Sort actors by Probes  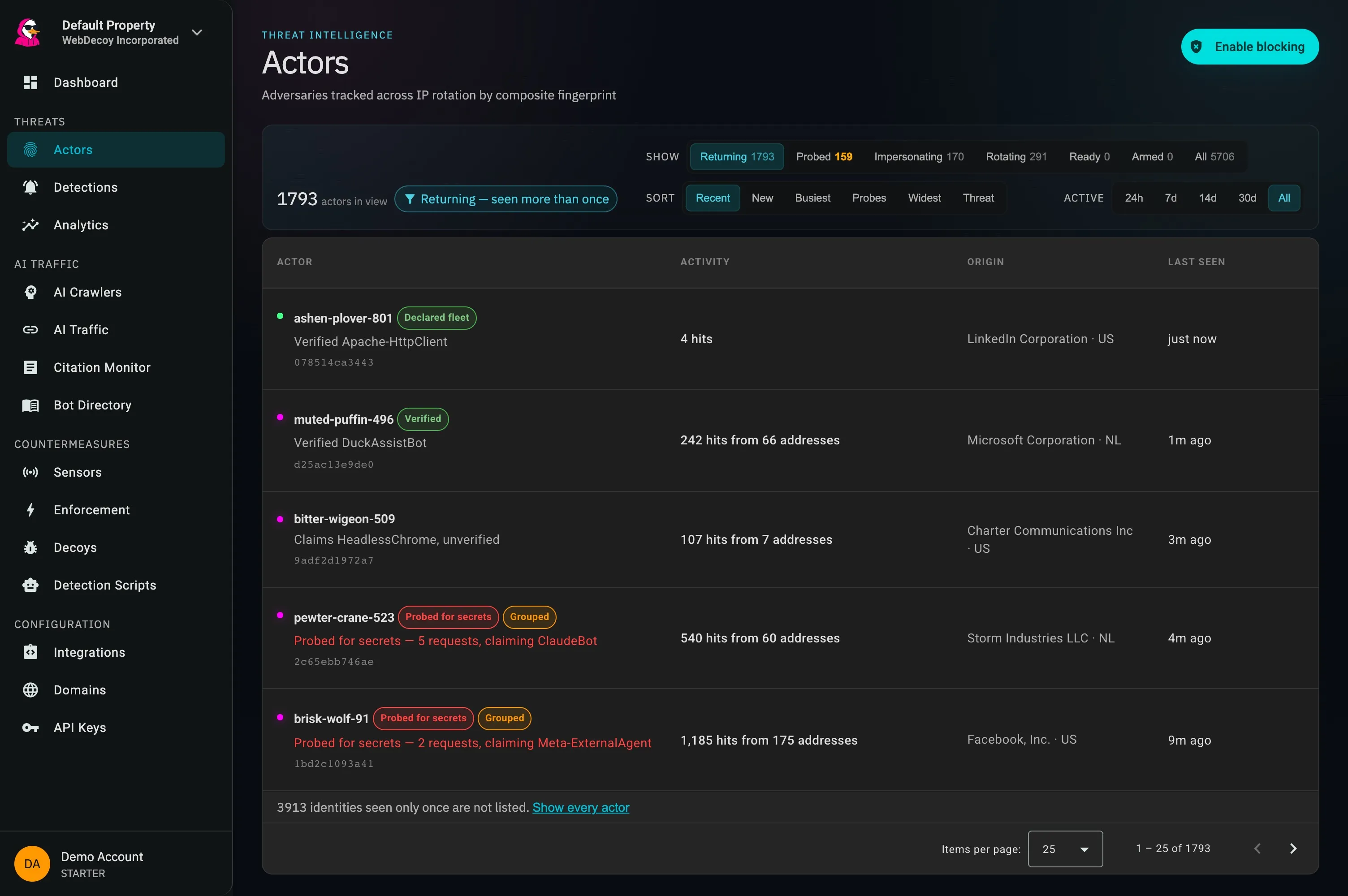coord(869,198)
